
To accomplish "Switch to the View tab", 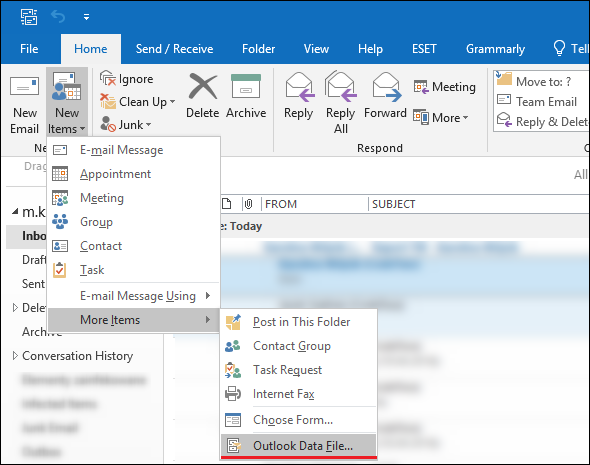I will pyautogui.click(x=316, y=49).
